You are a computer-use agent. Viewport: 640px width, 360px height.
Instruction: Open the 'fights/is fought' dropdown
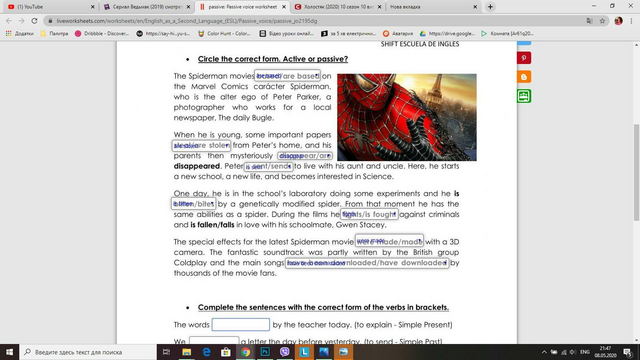[x=369, y=214]
